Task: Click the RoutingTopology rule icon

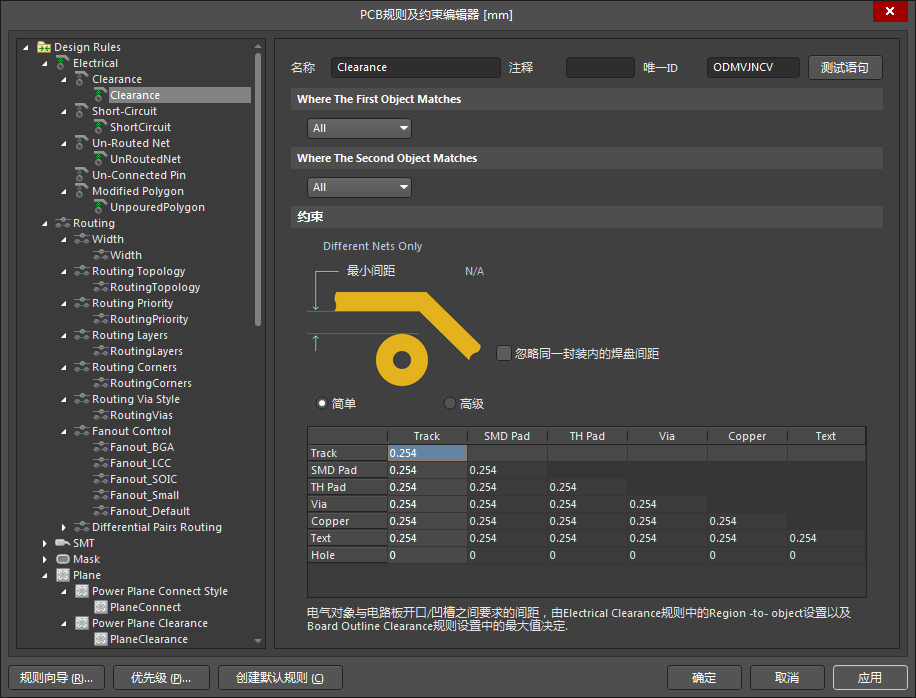Action: (x=100, y=287)
